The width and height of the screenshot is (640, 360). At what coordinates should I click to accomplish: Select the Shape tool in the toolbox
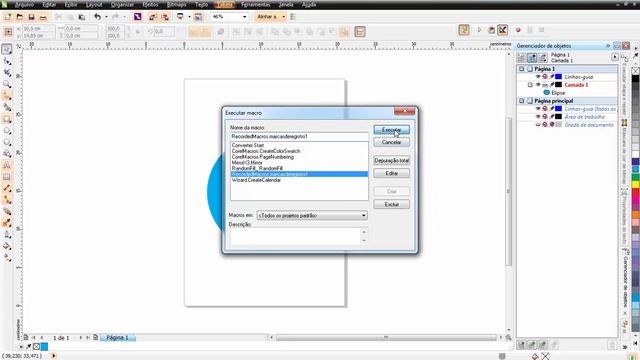[7, 61]
